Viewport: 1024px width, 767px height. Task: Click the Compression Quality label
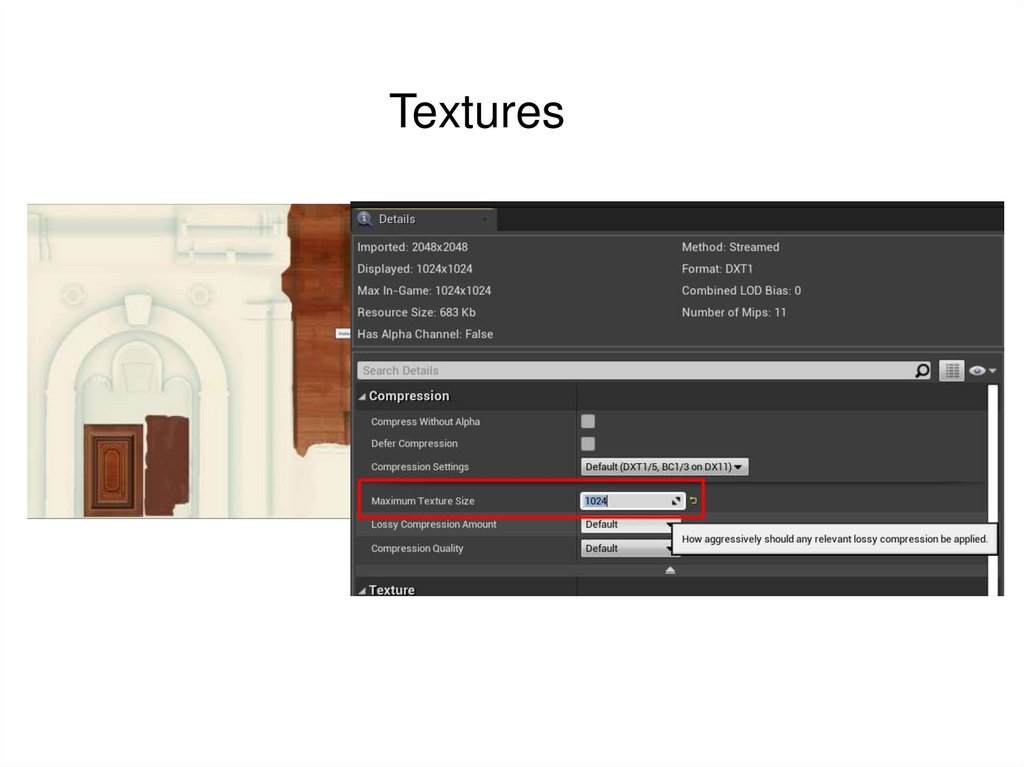[x=417, y=549]
